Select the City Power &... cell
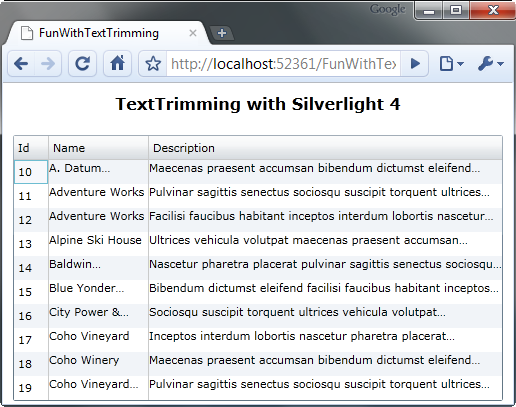 [x=98, y=316]
